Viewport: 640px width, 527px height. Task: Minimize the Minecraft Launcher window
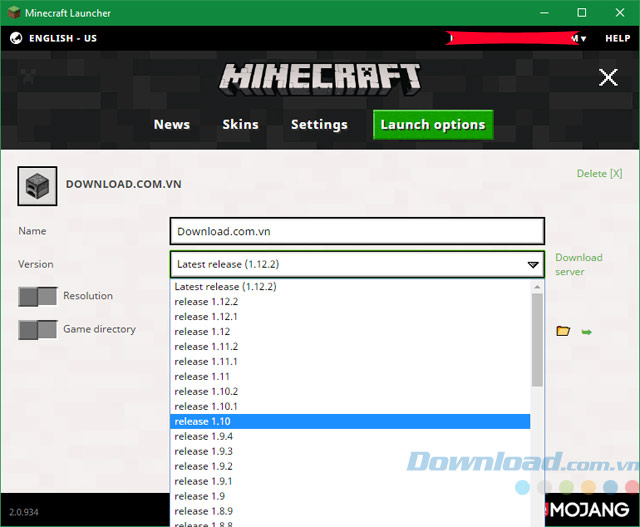[x=544, y=13]
